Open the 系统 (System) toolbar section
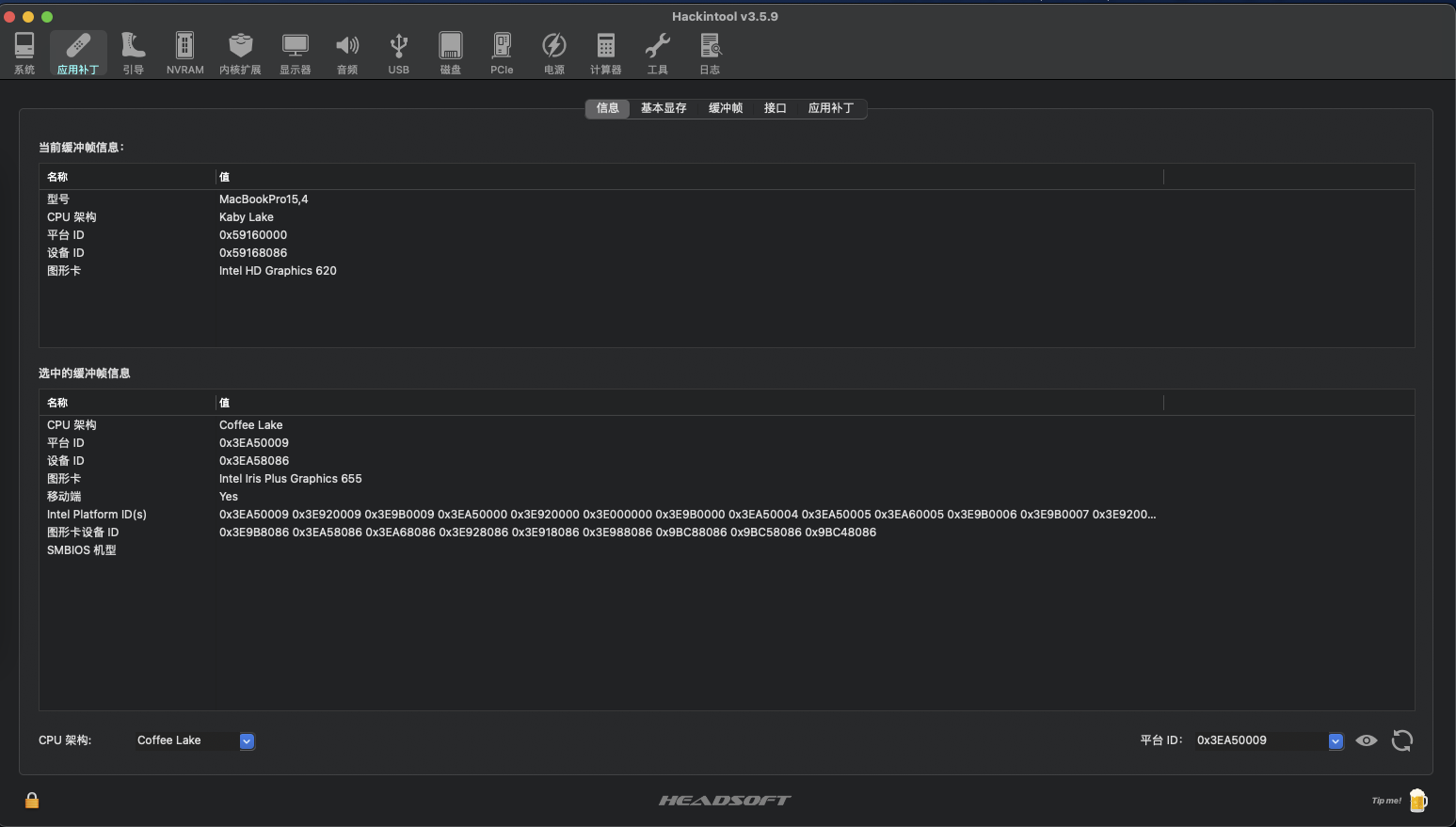The image size is (1456, 827). 24,54
